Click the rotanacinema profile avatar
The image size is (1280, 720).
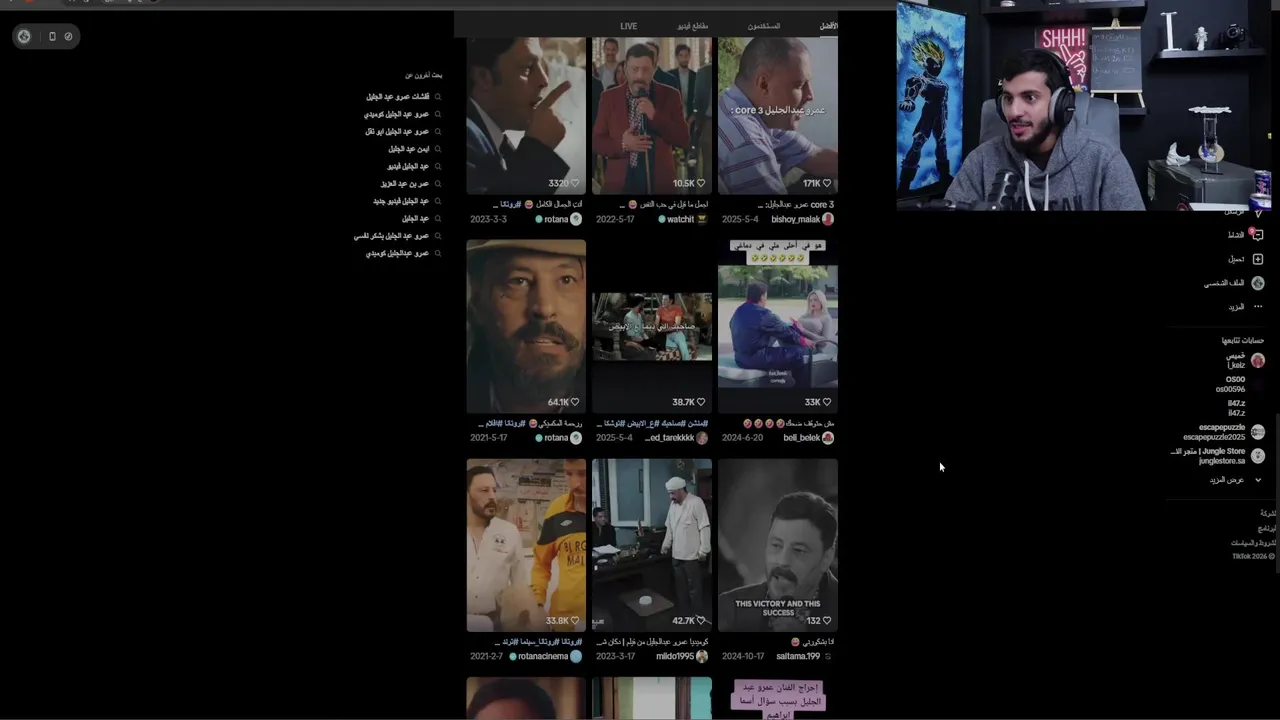[x=575, y=656]
